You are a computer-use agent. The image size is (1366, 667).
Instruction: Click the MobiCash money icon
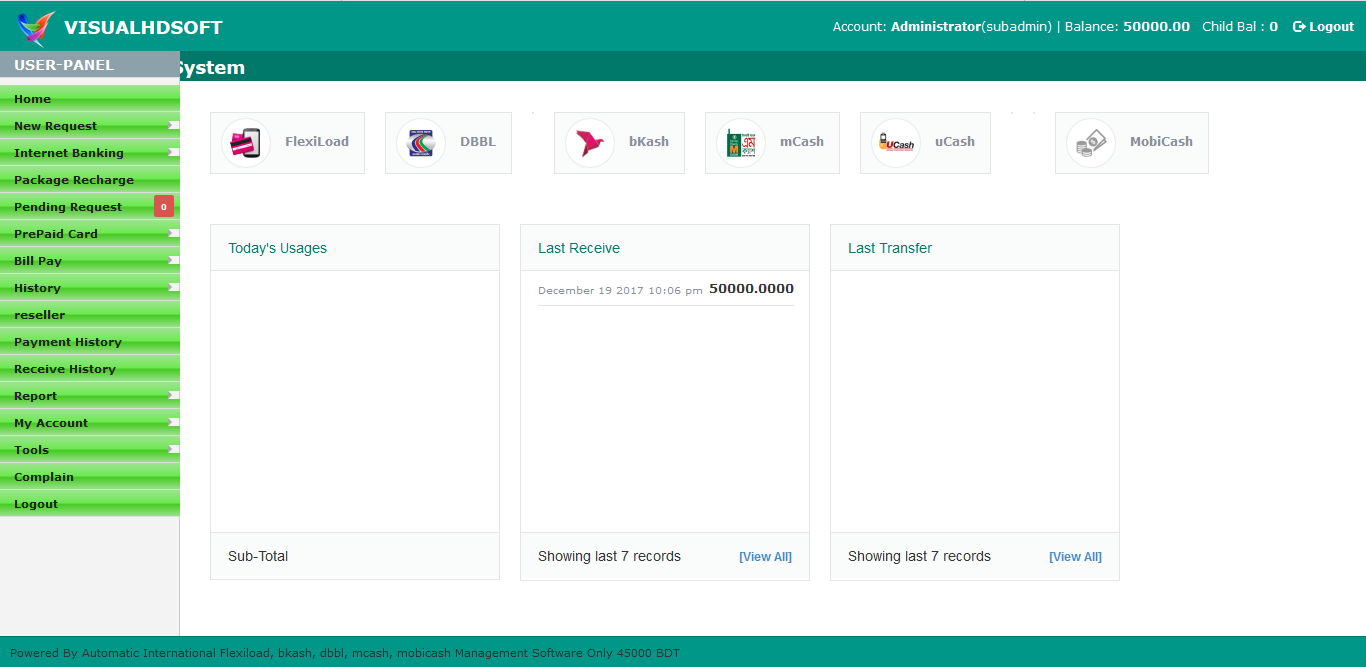click(1091, 143)
